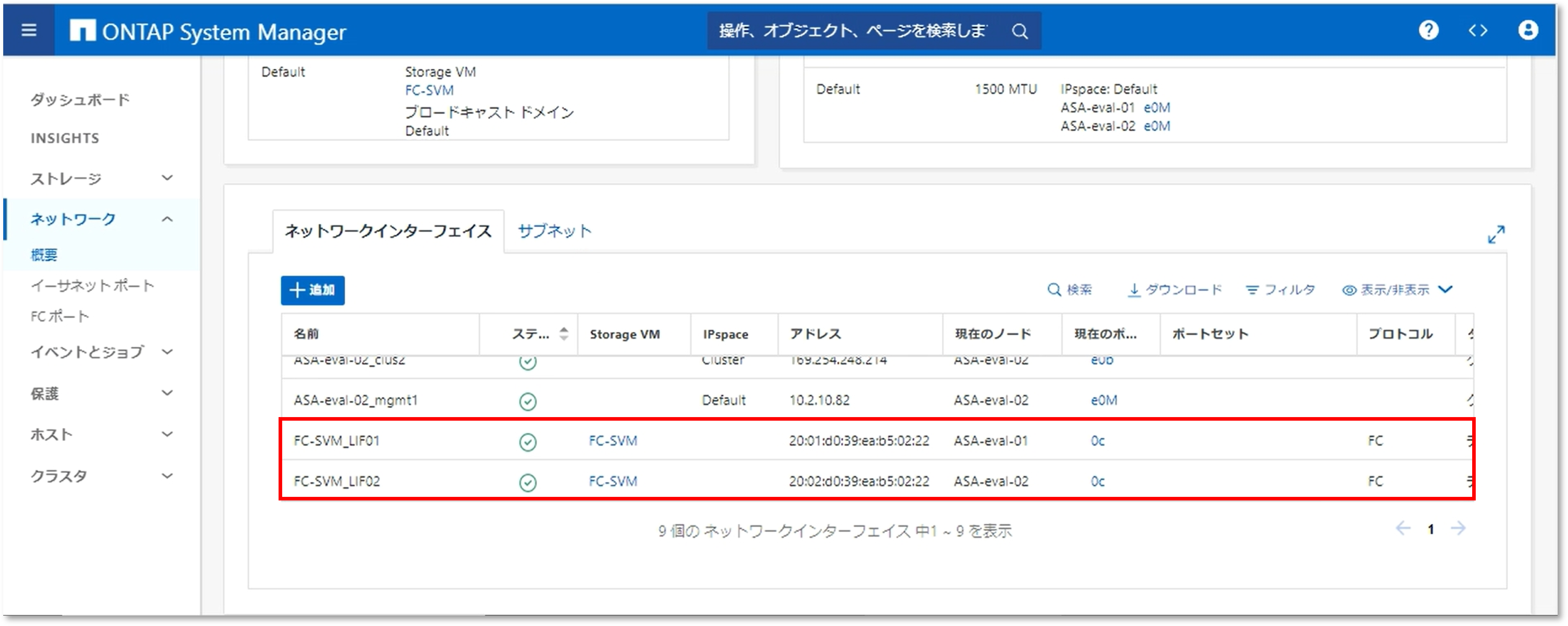Open FC-SVM link in FC-SVM_LIF02 row
This screenshot has height=626, width=1568.
tap(613, 482)
